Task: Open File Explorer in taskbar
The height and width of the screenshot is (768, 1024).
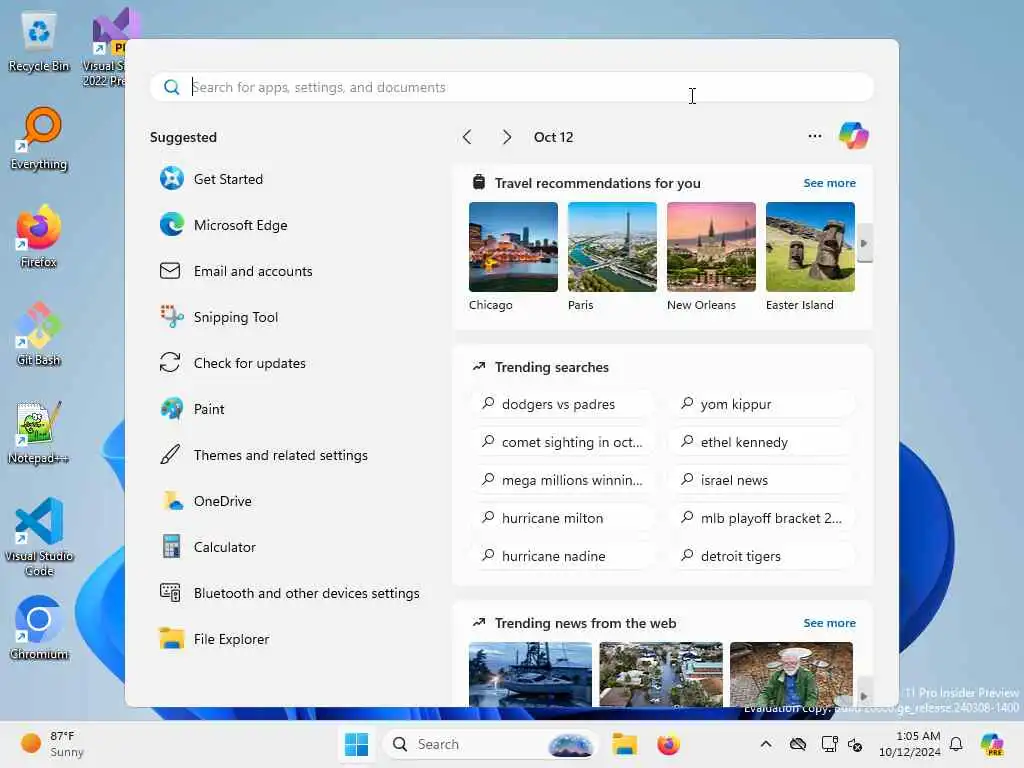Action: pyautogui.click(x=624, y=744)
